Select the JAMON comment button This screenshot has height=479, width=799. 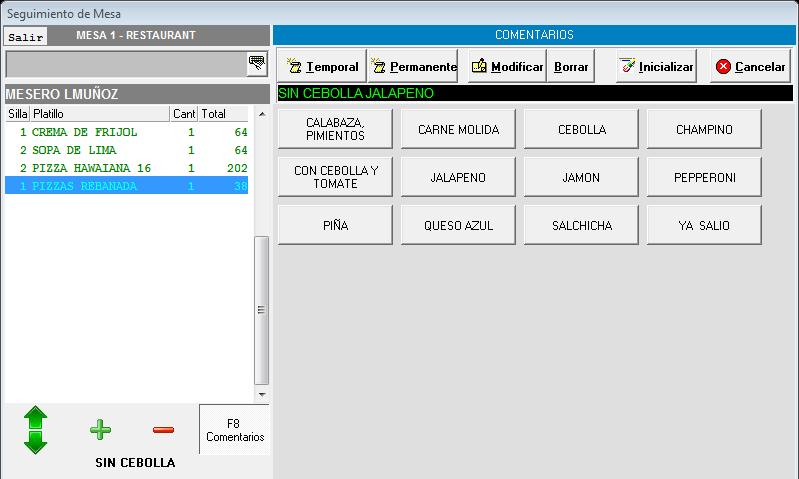click(x=581, y=177)
